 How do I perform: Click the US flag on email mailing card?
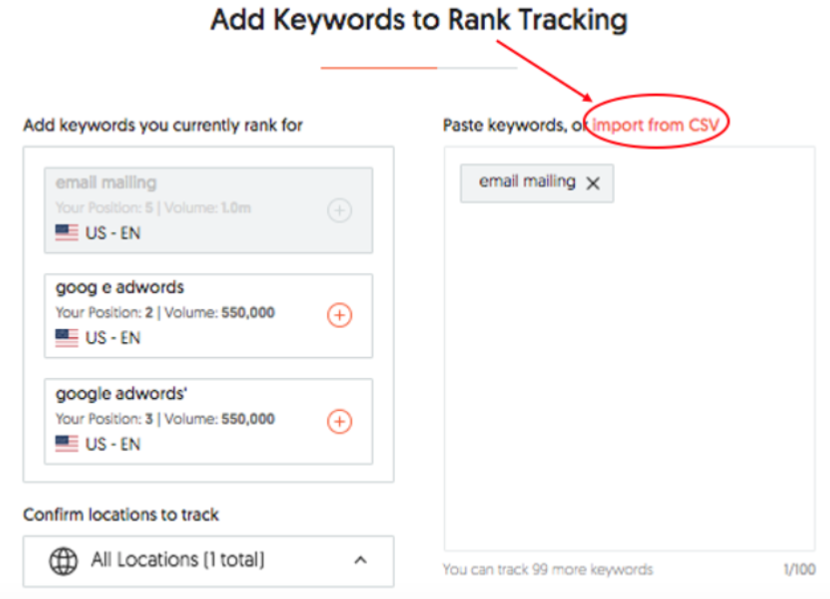tap(67, 232)
